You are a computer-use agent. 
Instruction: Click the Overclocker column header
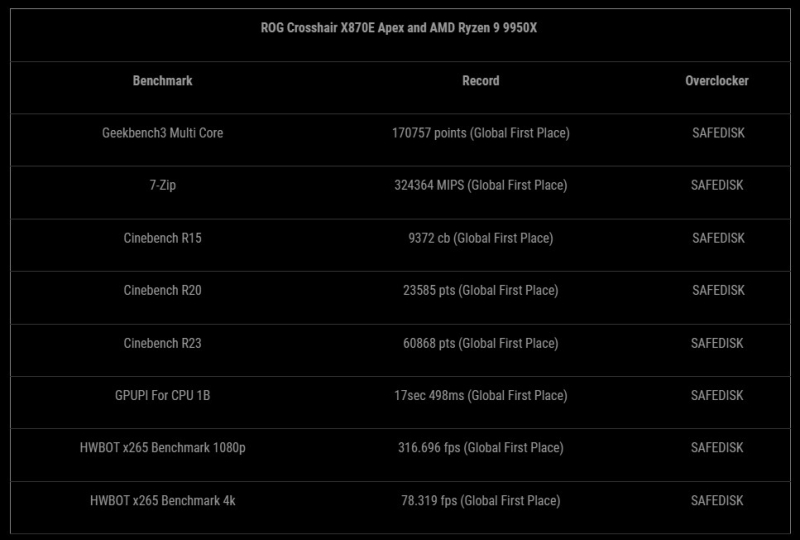[x=717, y=81]
